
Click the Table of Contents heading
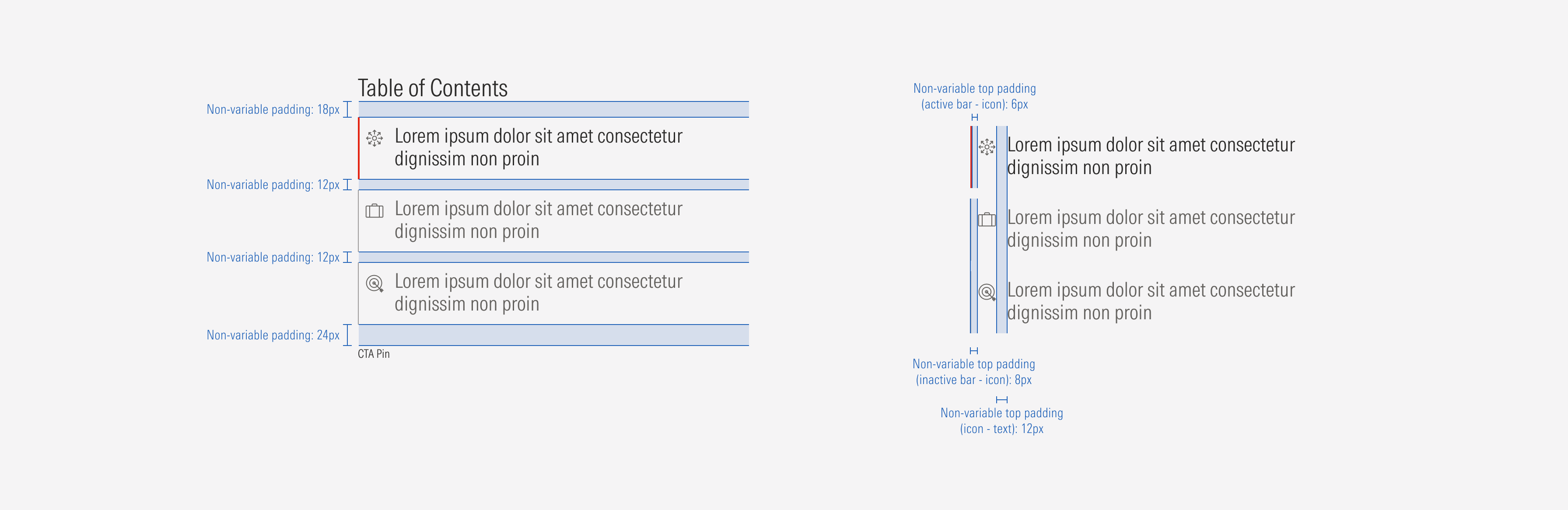point(432,88)
